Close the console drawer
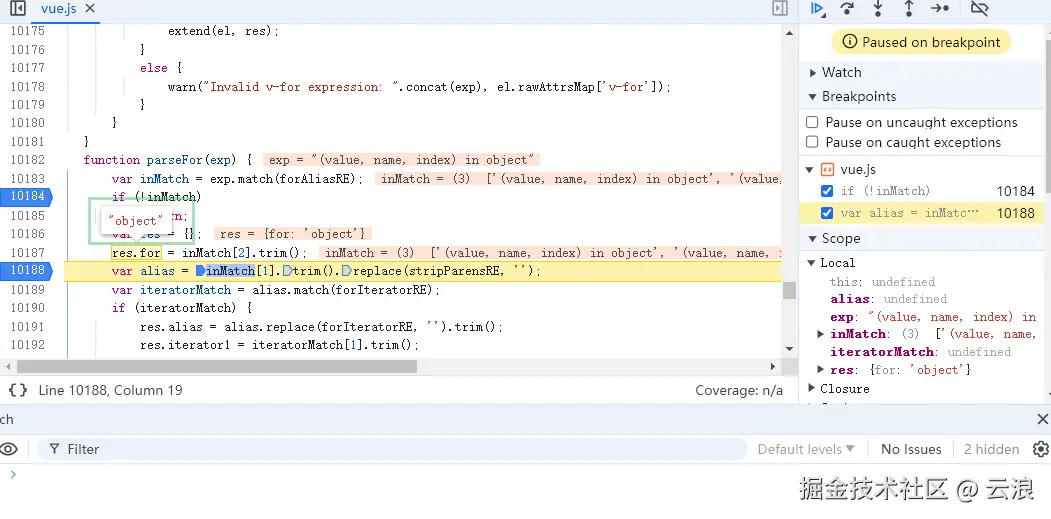Screen dimensions: 1051x519 click(x=1042, y=419)
